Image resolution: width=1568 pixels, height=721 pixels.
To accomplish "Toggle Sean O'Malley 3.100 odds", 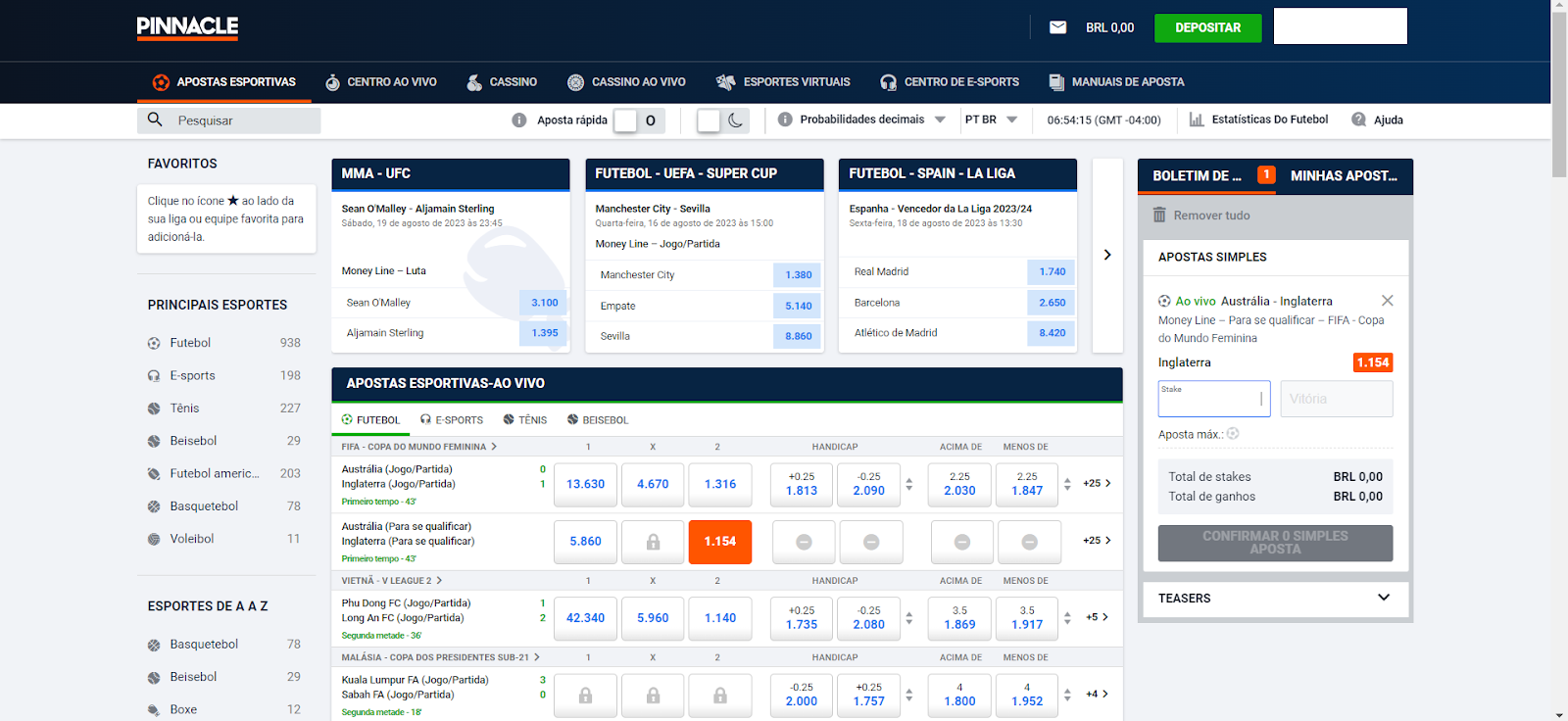I will (544, 303).
